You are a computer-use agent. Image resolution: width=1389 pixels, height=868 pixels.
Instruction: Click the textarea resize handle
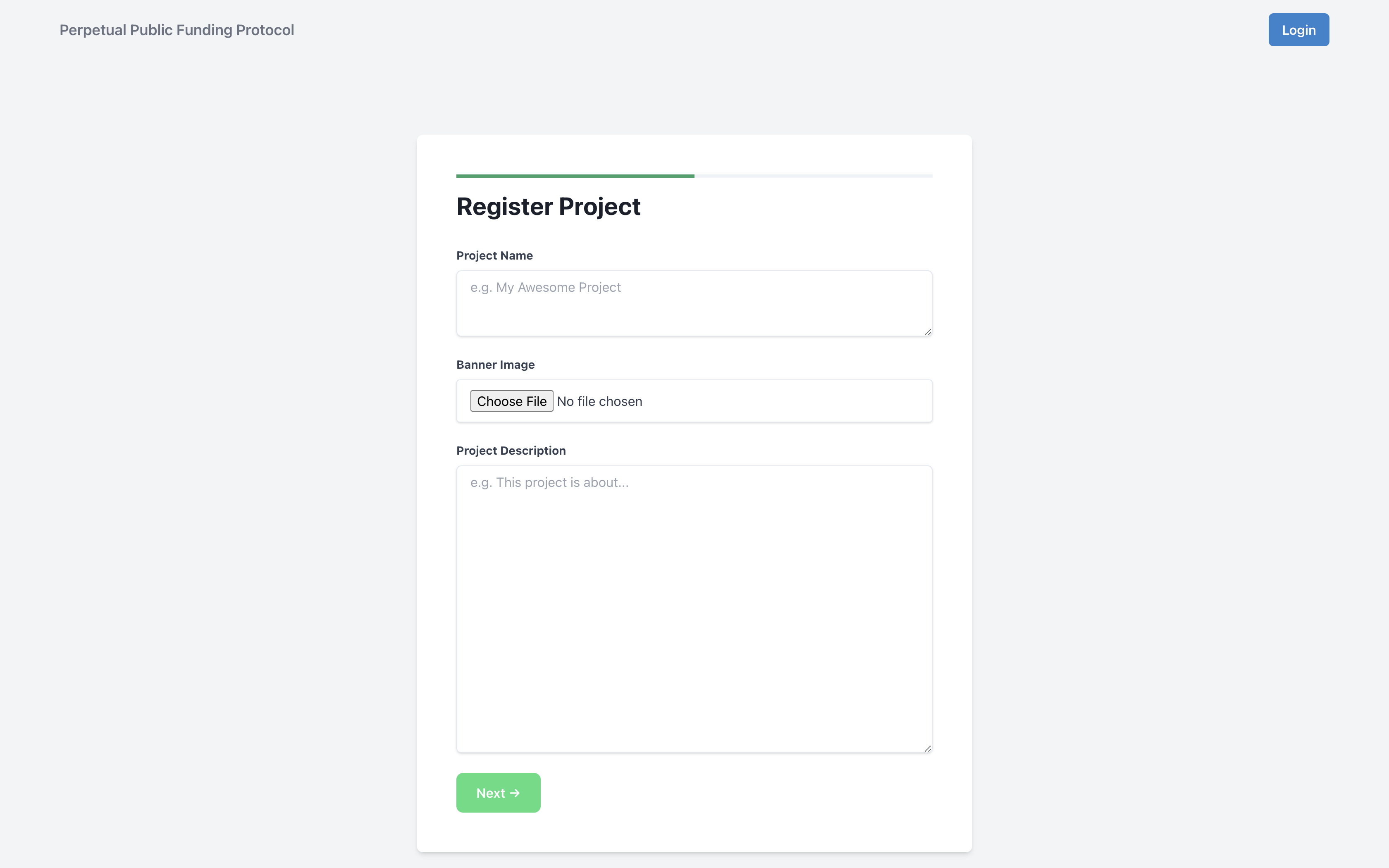[928, 749]
